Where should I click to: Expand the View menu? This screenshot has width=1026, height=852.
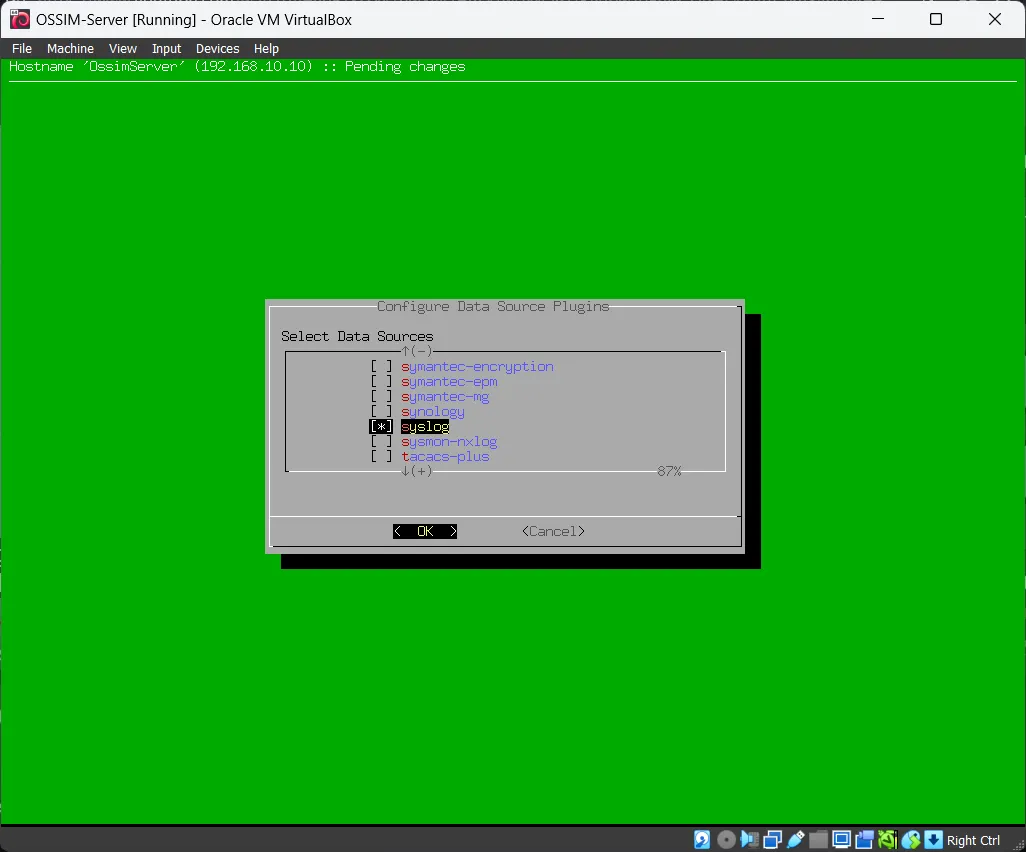click(x=123, y=48)
